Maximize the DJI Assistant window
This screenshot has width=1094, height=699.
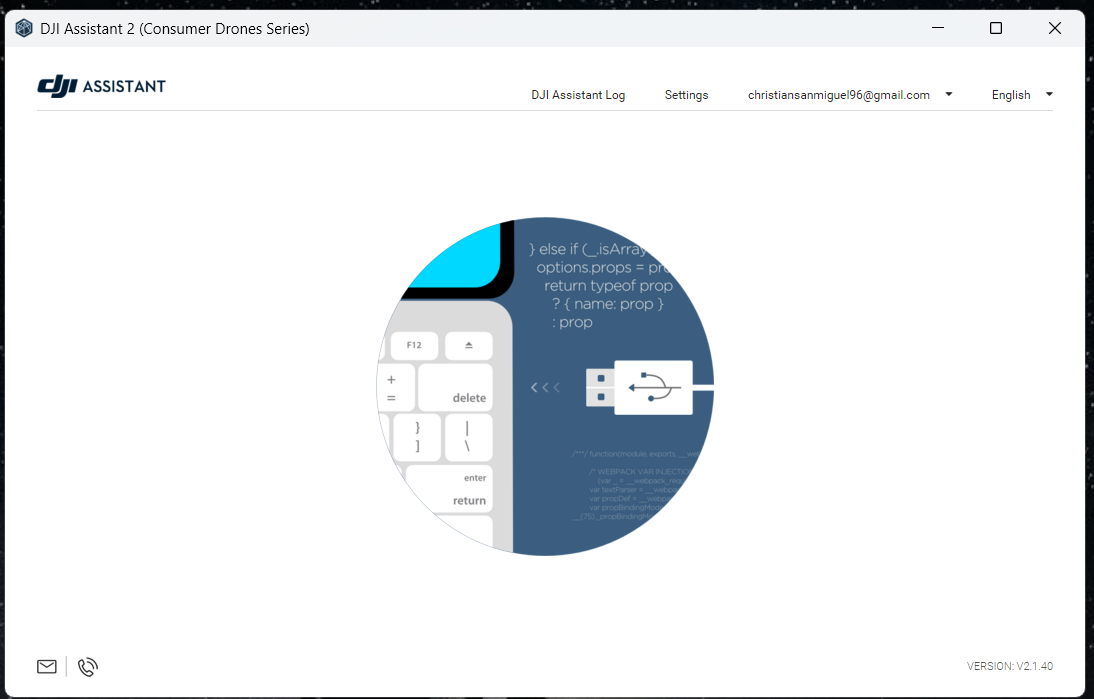click(996, 28)
